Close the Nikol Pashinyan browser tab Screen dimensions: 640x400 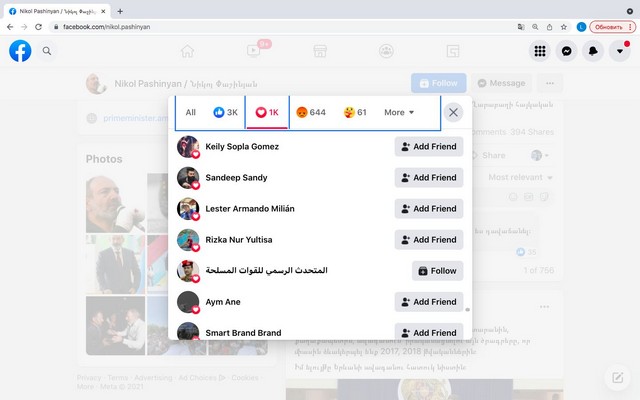tap(103, 11)
